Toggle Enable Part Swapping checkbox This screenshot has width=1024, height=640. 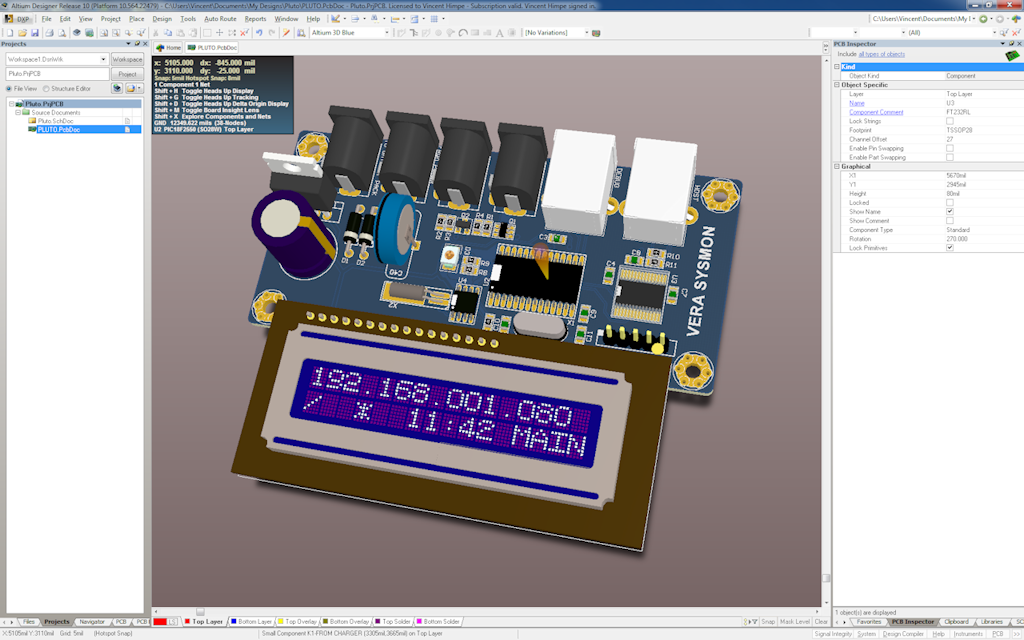click(950, 157)
